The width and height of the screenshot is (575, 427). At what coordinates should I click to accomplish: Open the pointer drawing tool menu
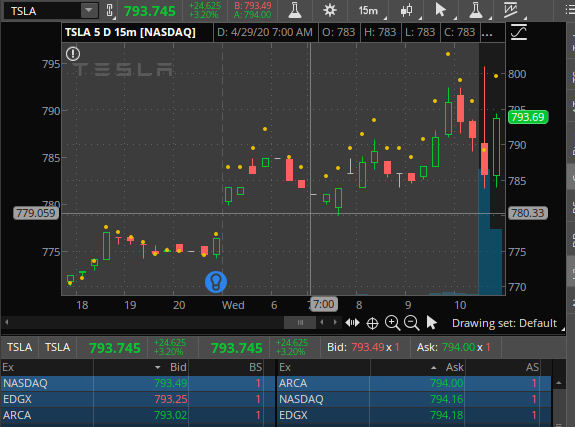click(x=440, y=10)
